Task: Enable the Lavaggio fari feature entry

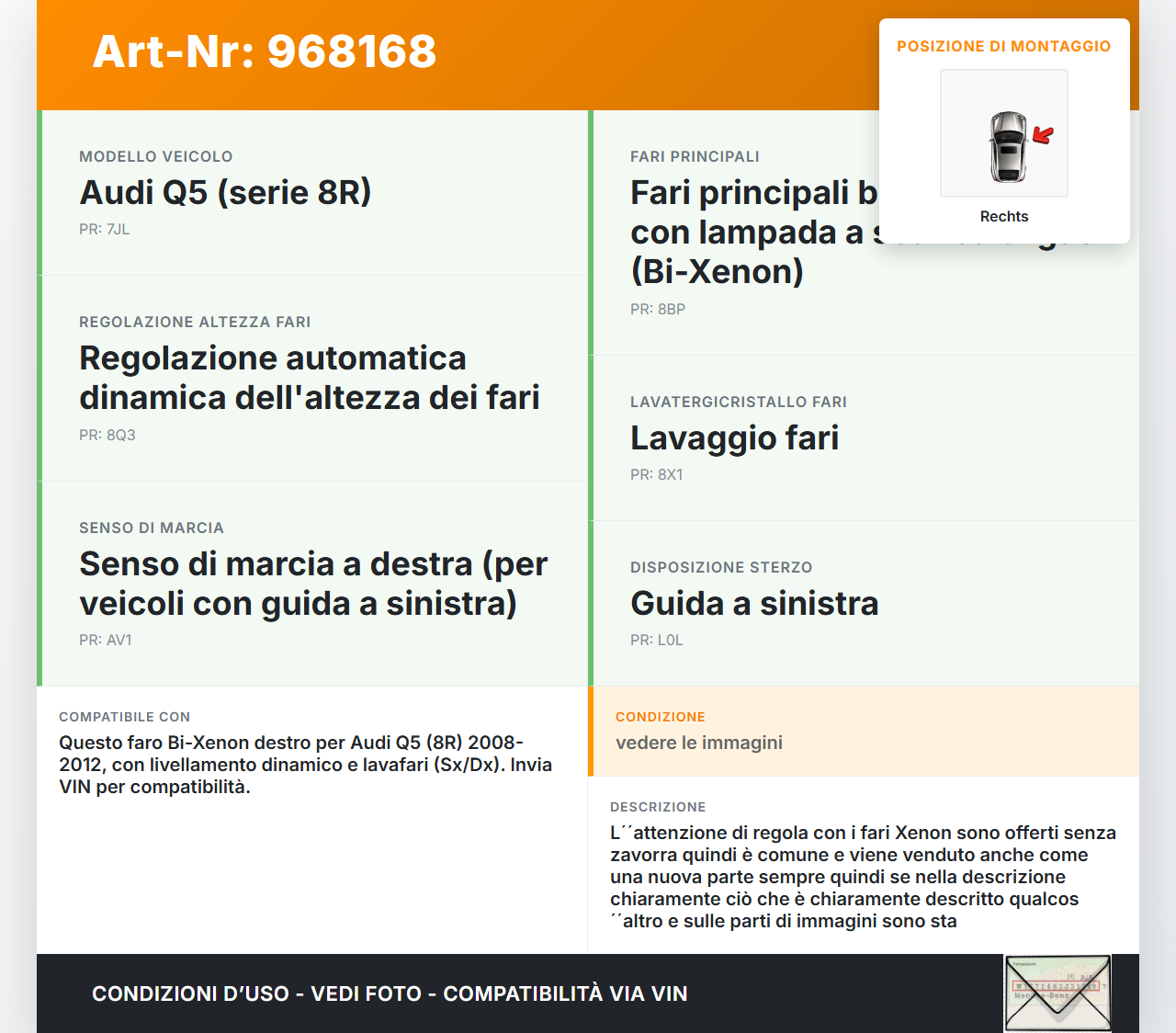Action: coord(735,438)
